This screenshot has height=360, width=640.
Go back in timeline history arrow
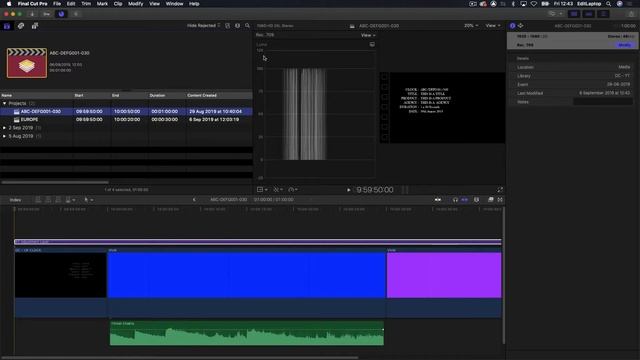(x=194, y=200)
